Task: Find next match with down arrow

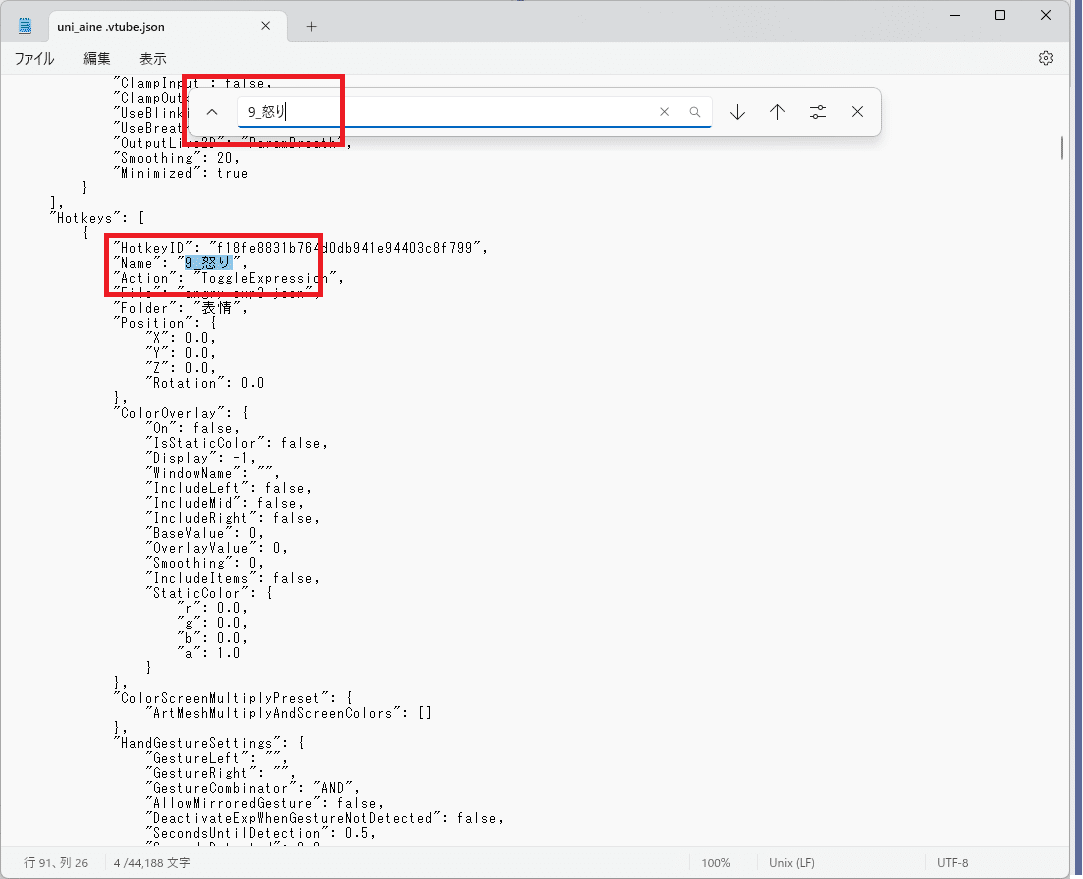Action: [x=738, y=112]
